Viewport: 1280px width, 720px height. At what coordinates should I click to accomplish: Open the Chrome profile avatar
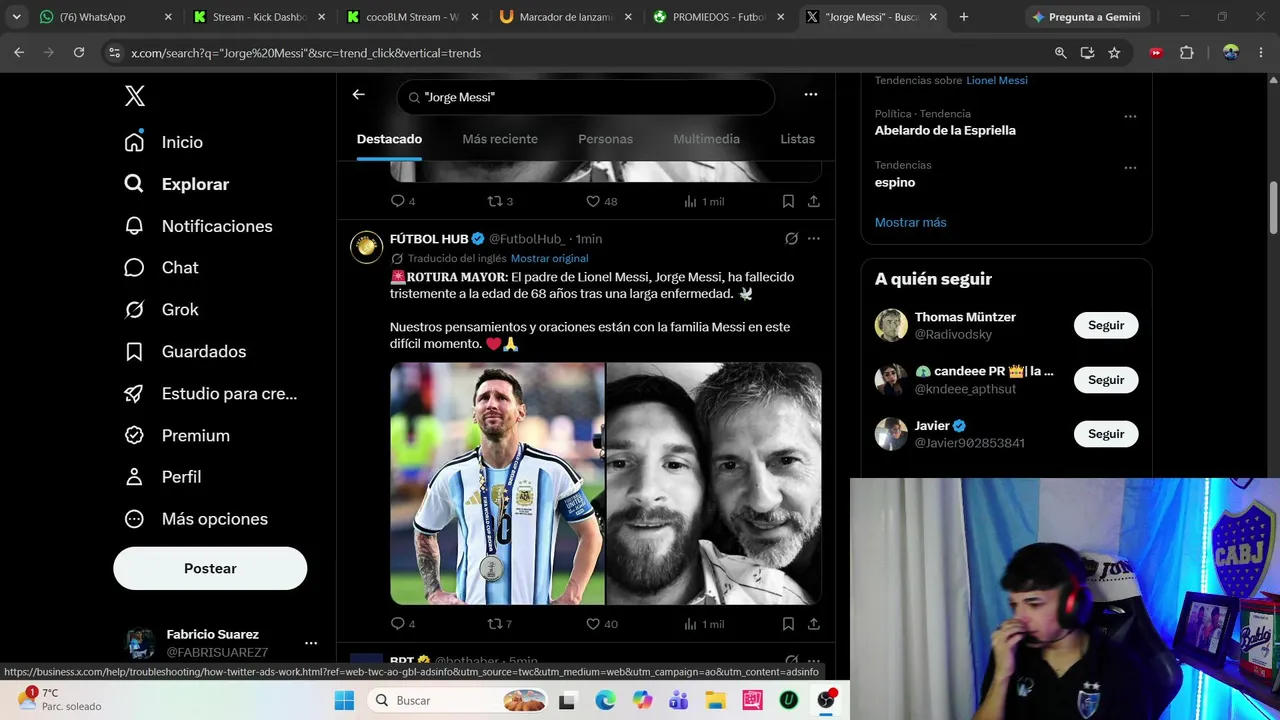pos(1231,53)
